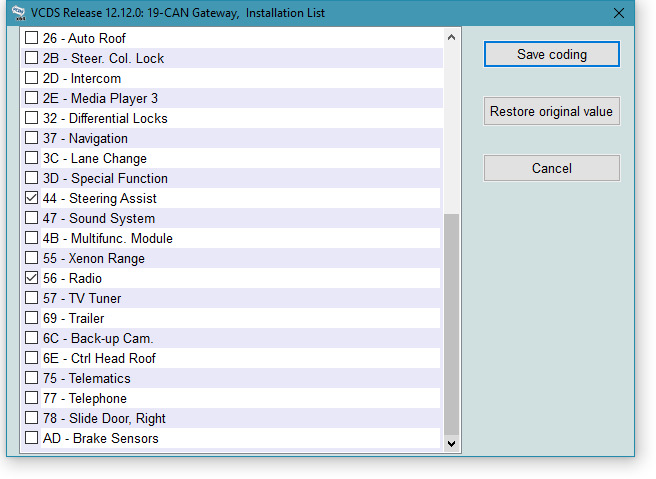This screenshot has height=479, width=656.
Task: Click the scrollbar up arrow
Action: (451, 37)
